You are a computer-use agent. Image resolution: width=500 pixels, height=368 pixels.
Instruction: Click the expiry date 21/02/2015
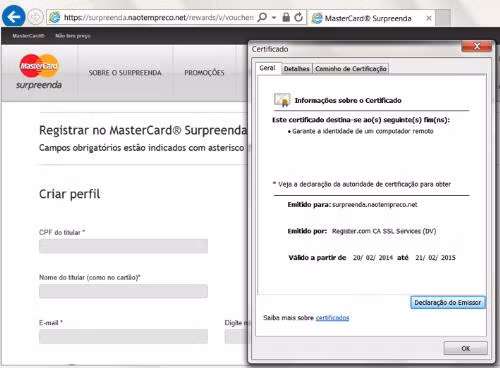point(435,257)
